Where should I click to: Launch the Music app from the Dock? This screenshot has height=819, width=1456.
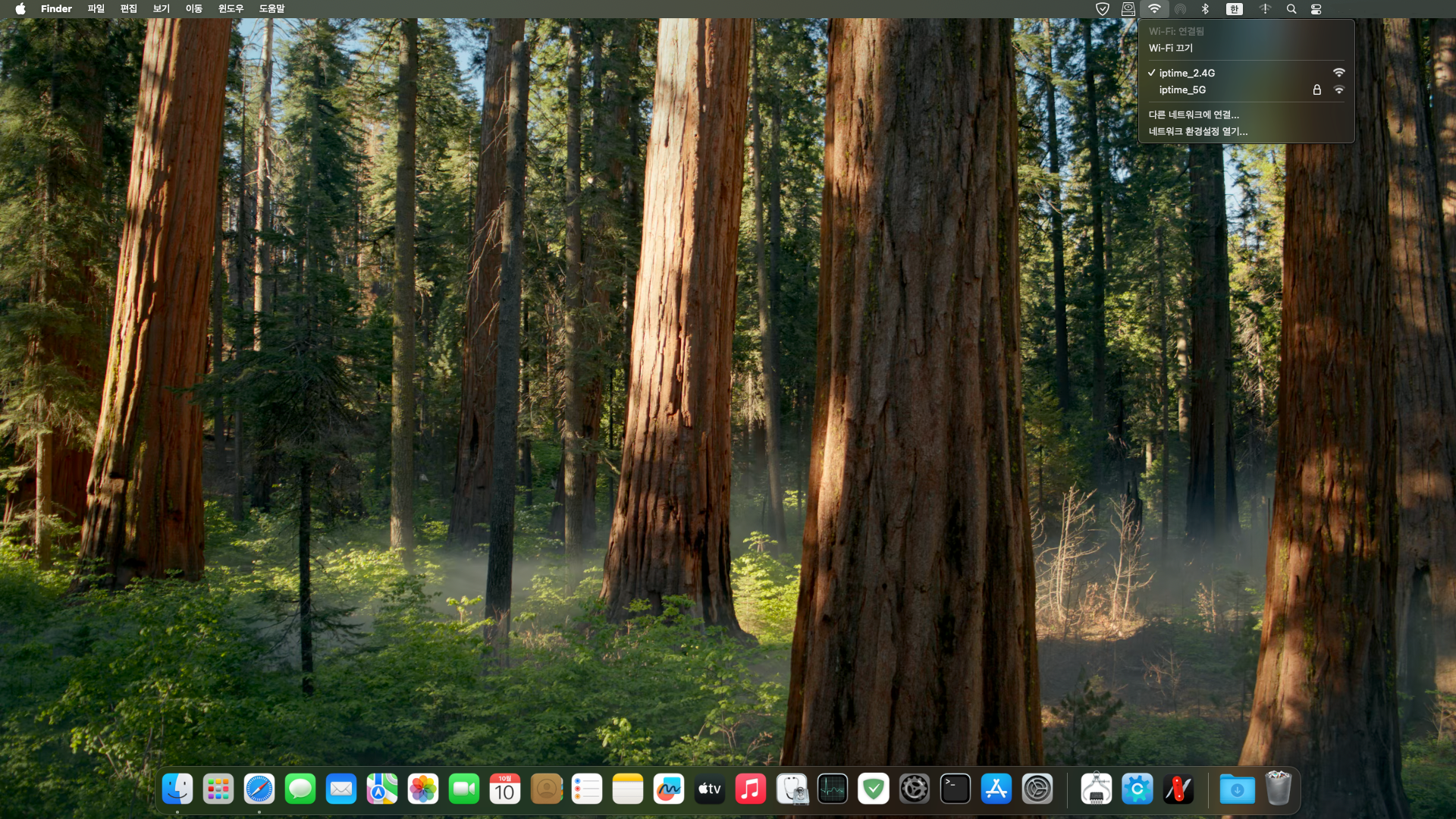(751, 789)
